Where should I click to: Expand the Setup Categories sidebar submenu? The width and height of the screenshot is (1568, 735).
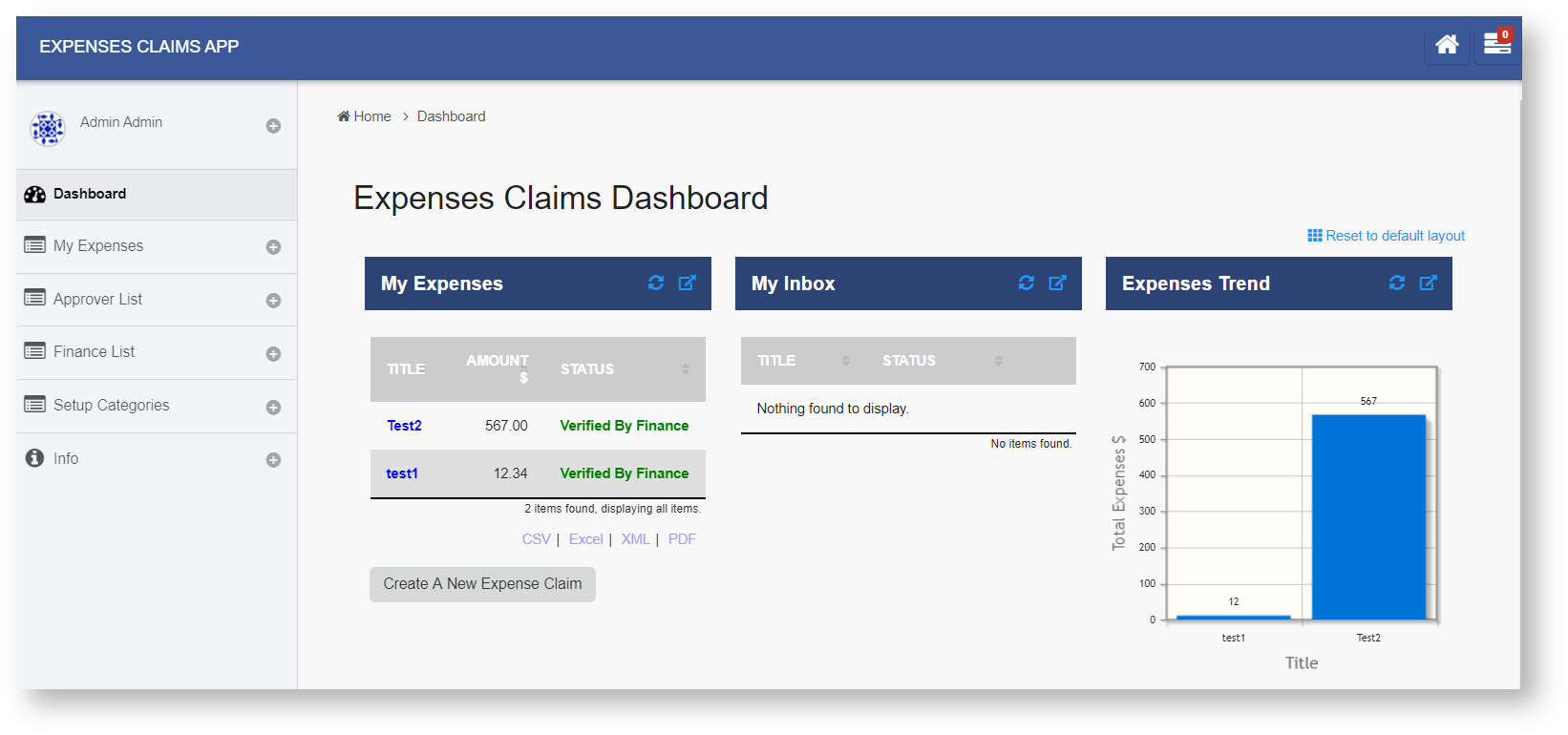coord(273,408)
